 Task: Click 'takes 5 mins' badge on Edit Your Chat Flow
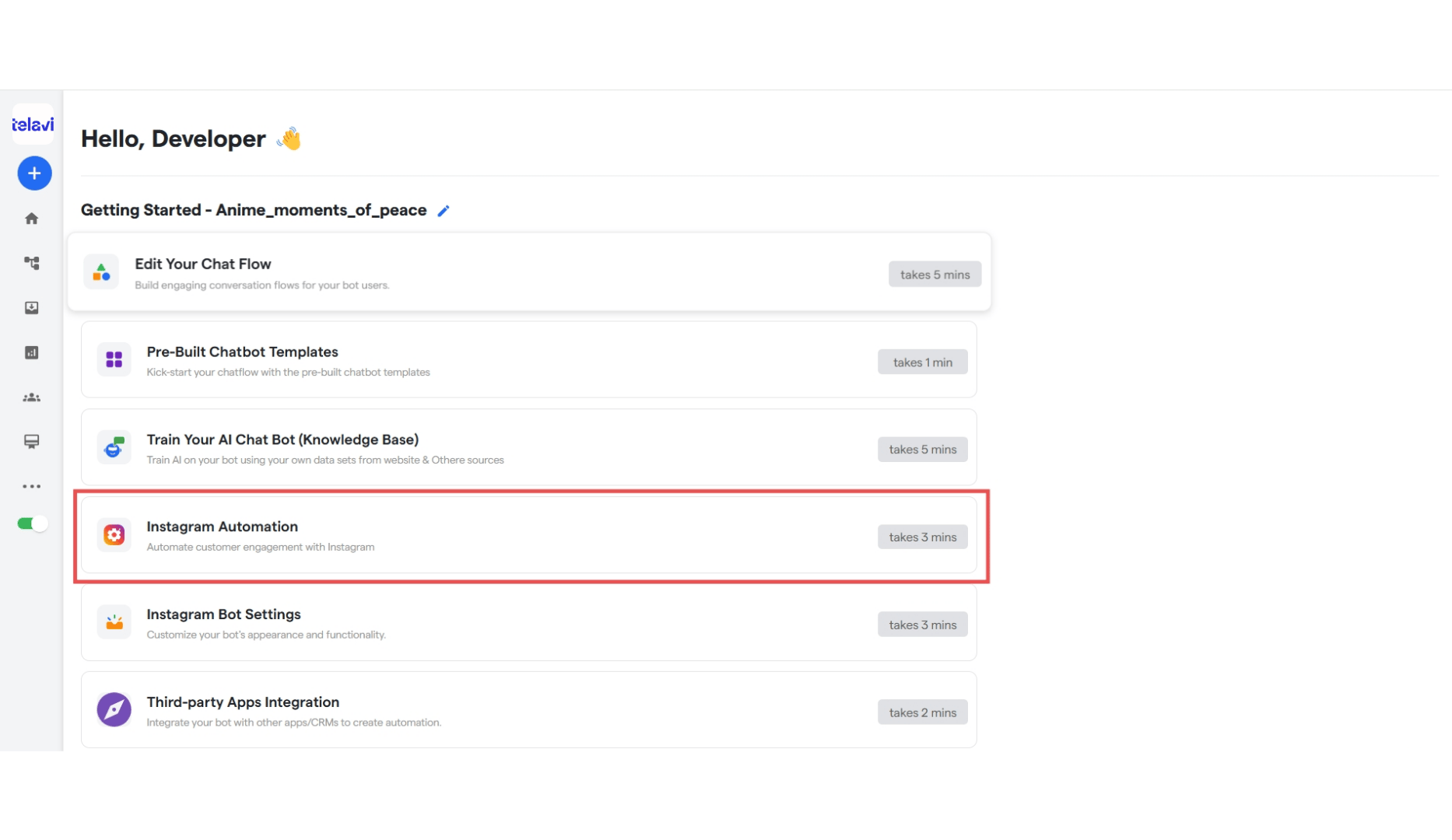click(935, 275)
